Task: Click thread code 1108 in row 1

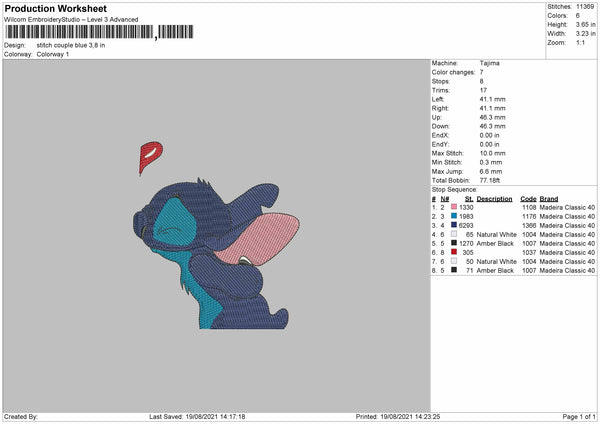Action: click(529, 207)
